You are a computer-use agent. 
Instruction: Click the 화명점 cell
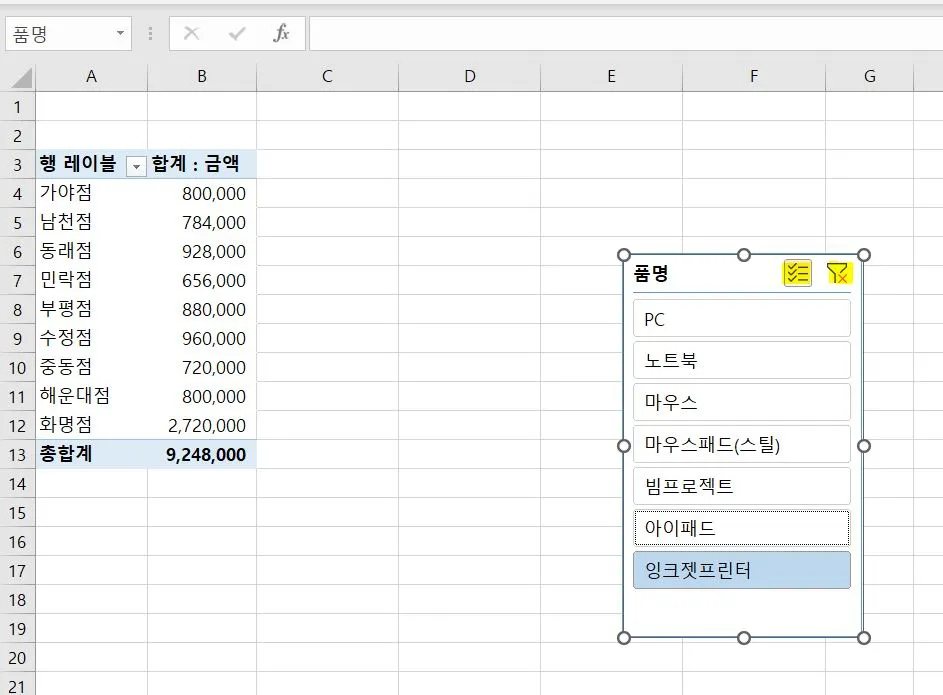click(91, 425)
